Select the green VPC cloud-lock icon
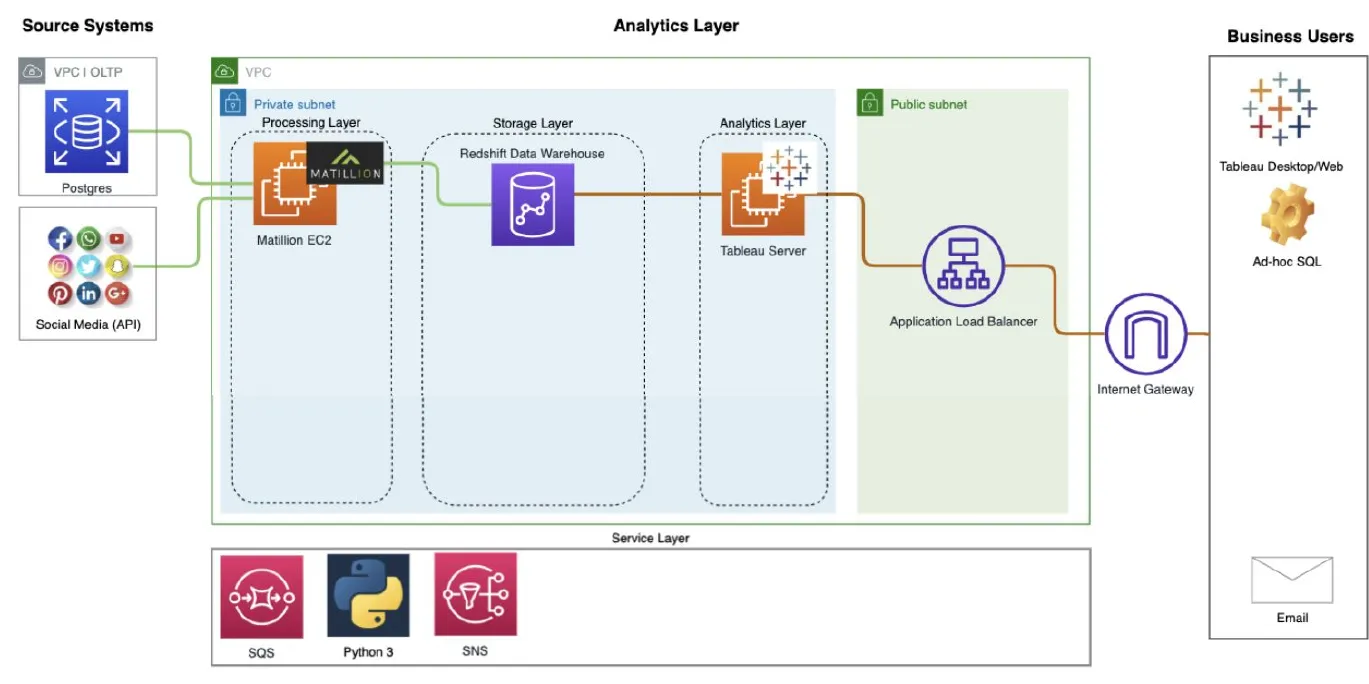The width and height of the screenshot is (1369, 684). (x=225, y=71)
